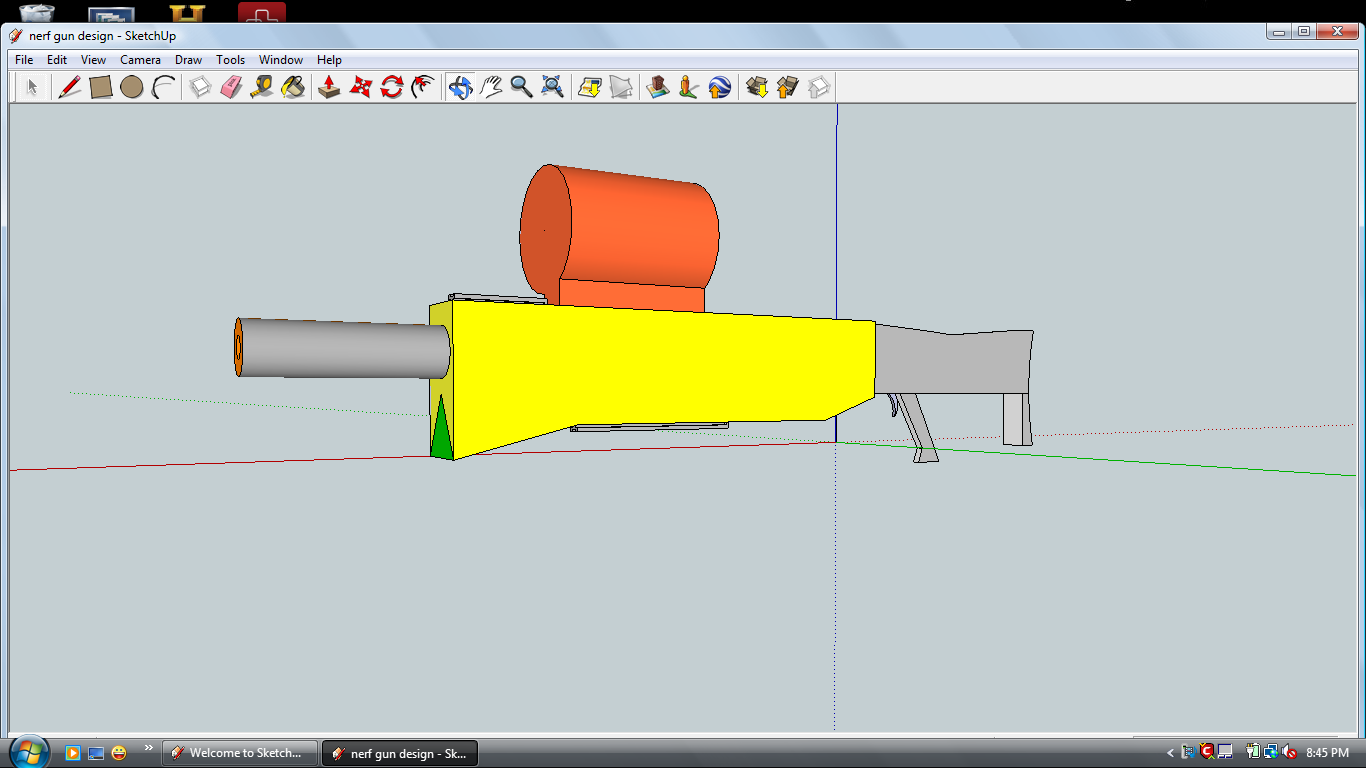Select the Circle tool
The height and width of the screenshot is (768, 1366).
[131, 87]
